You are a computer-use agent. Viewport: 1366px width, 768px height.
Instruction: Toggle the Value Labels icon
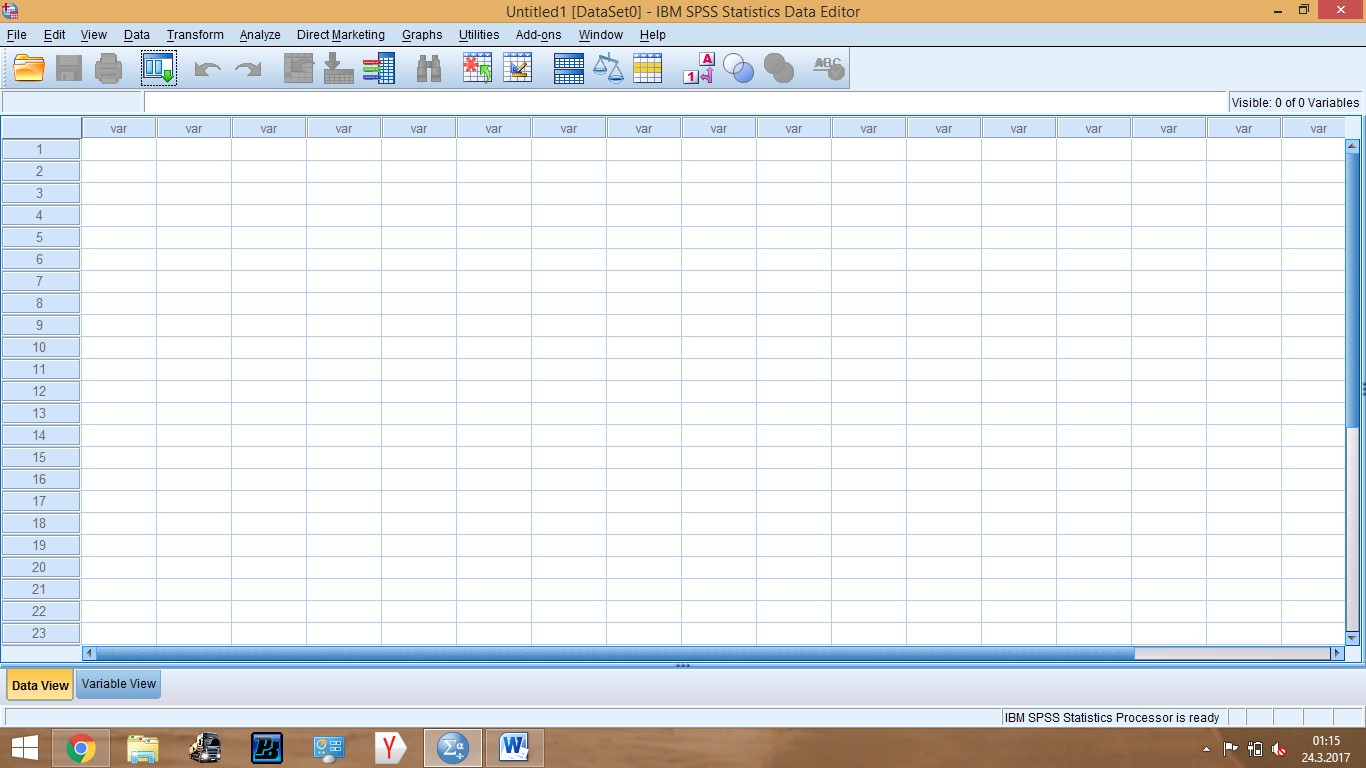tap(699, 68)
